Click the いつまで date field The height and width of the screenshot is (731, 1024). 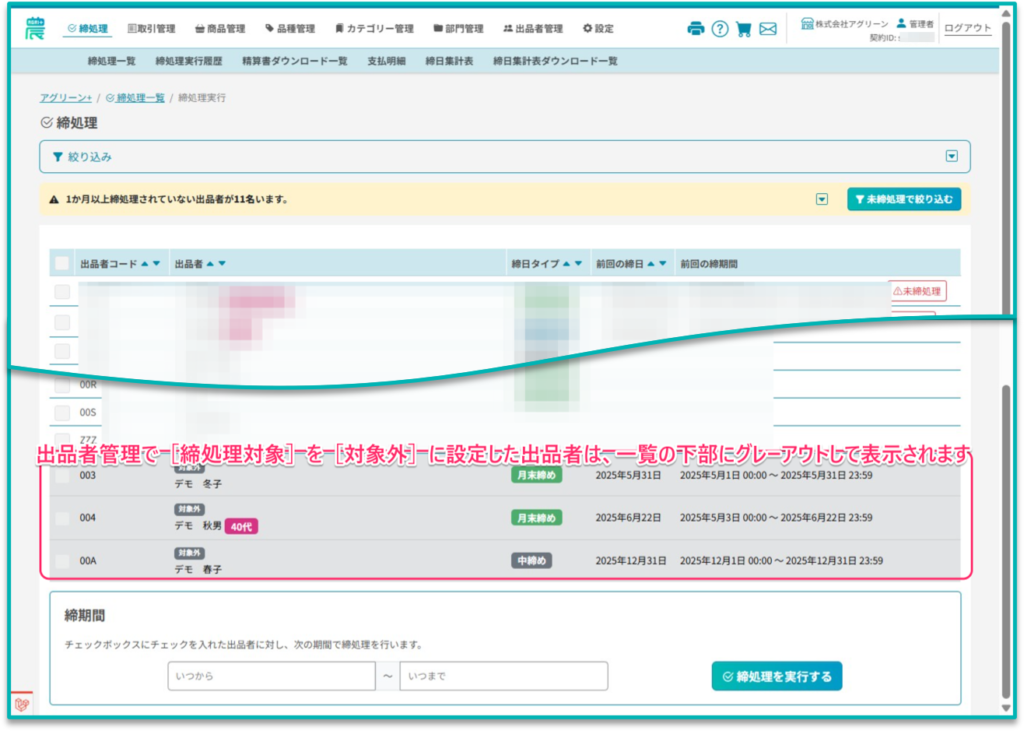pos(504,676)
